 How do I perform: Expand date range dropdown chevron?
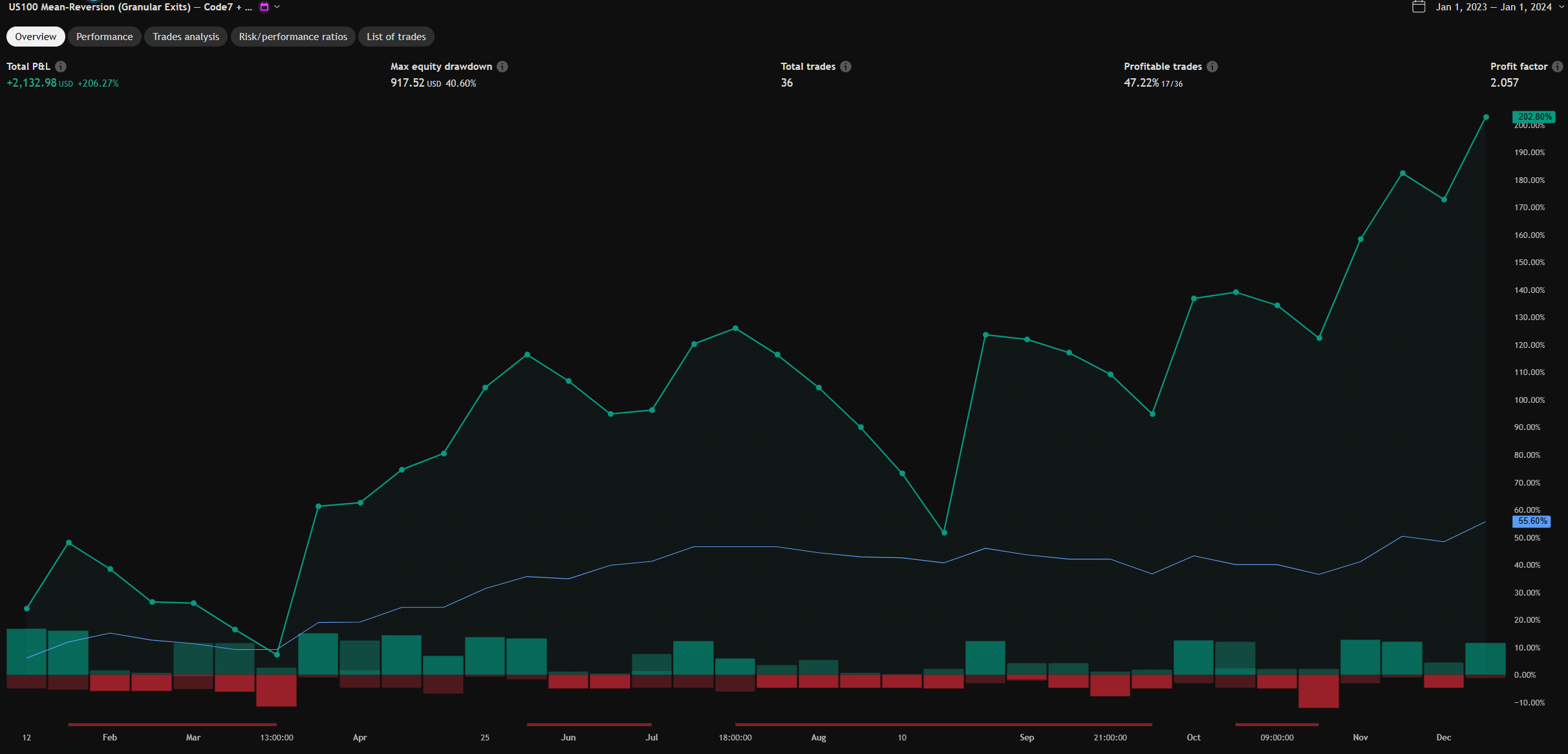(x=1562, y=7)
